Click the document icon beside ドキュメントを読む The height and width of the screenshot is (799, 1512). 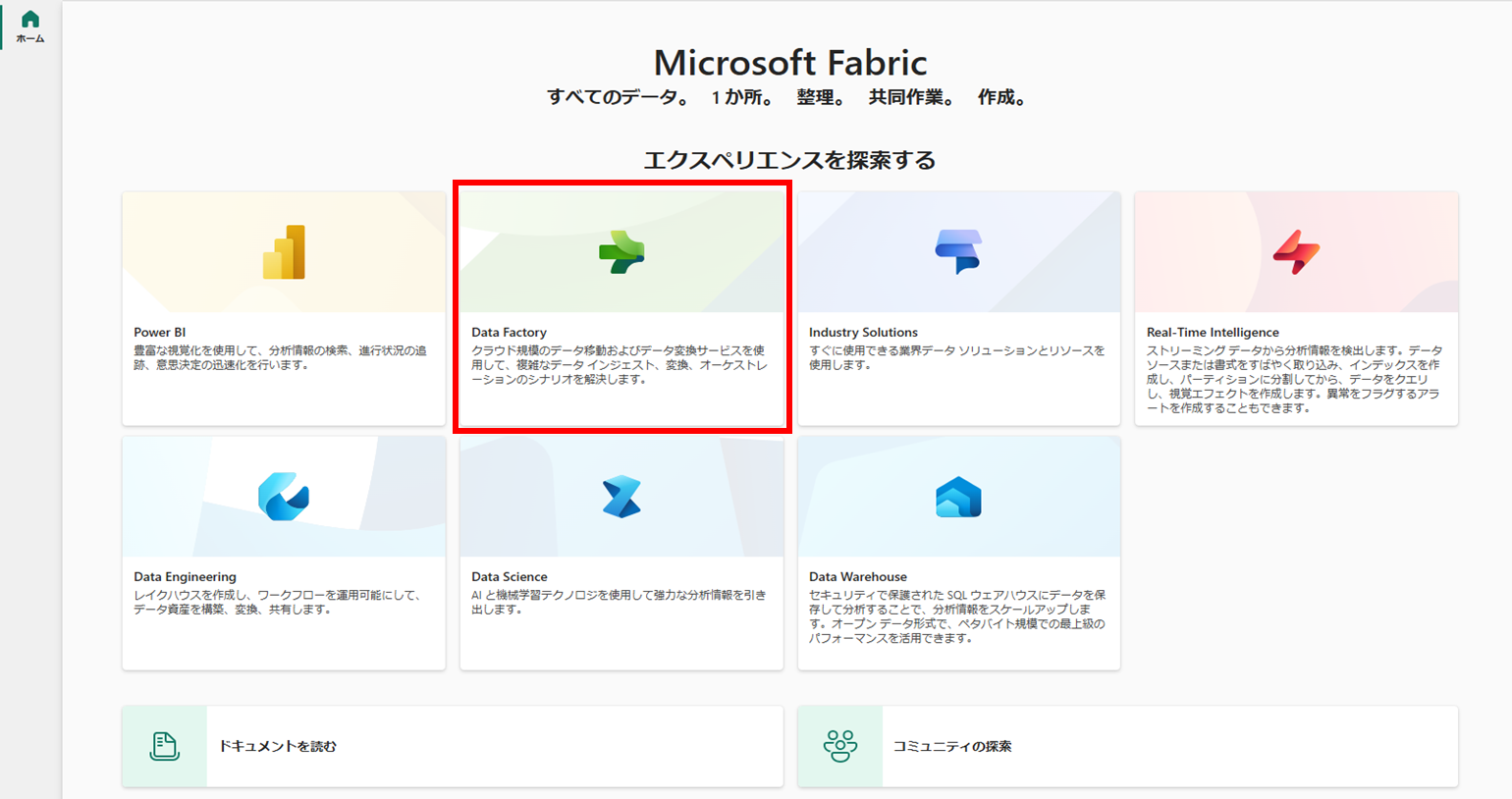click(164, 746)
